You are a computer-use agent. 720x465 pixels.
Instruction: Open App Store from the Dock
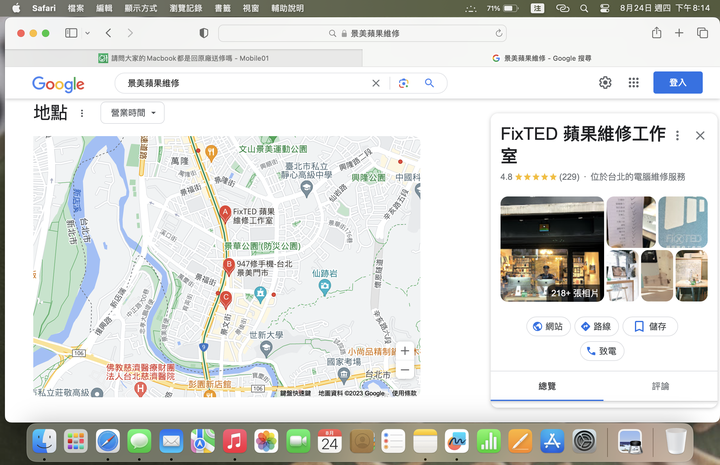tap(552, 441)
